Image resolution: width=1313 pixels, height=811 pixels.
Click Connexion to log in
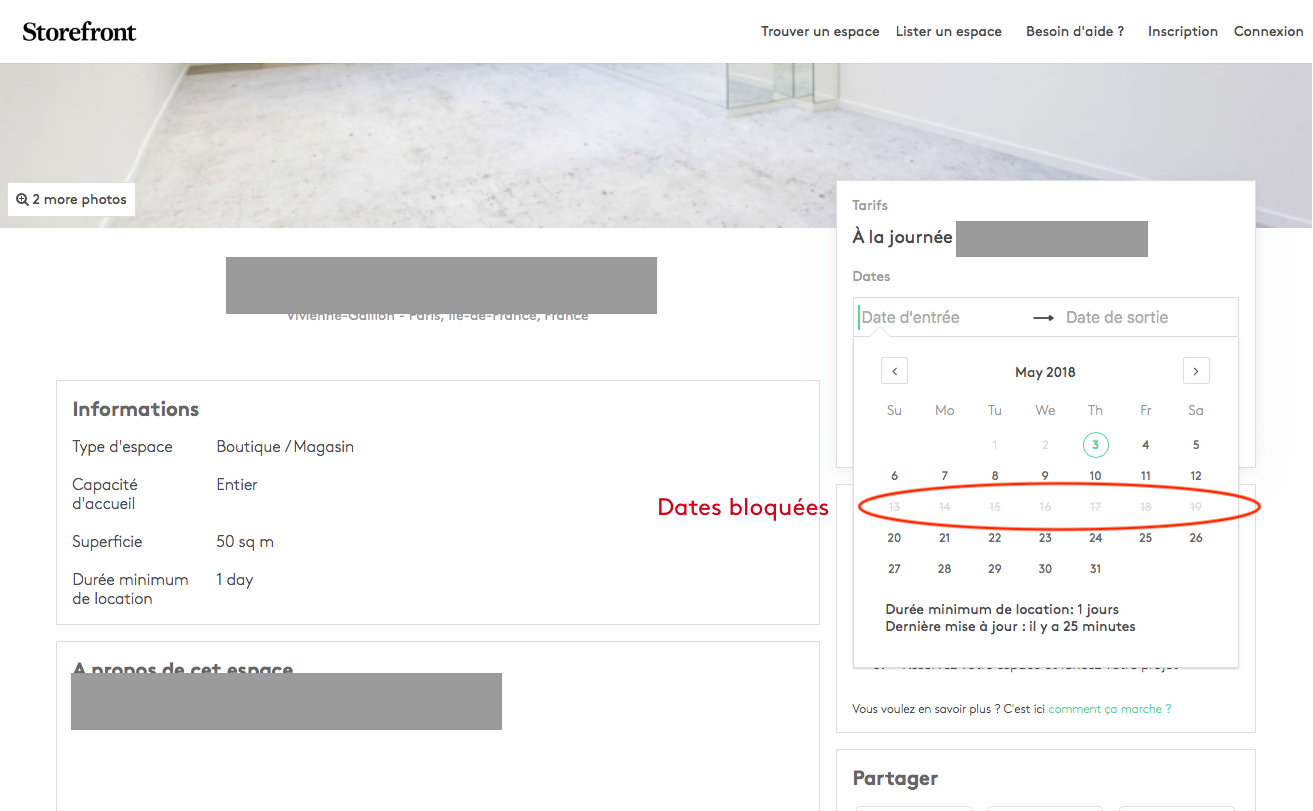1268,31
